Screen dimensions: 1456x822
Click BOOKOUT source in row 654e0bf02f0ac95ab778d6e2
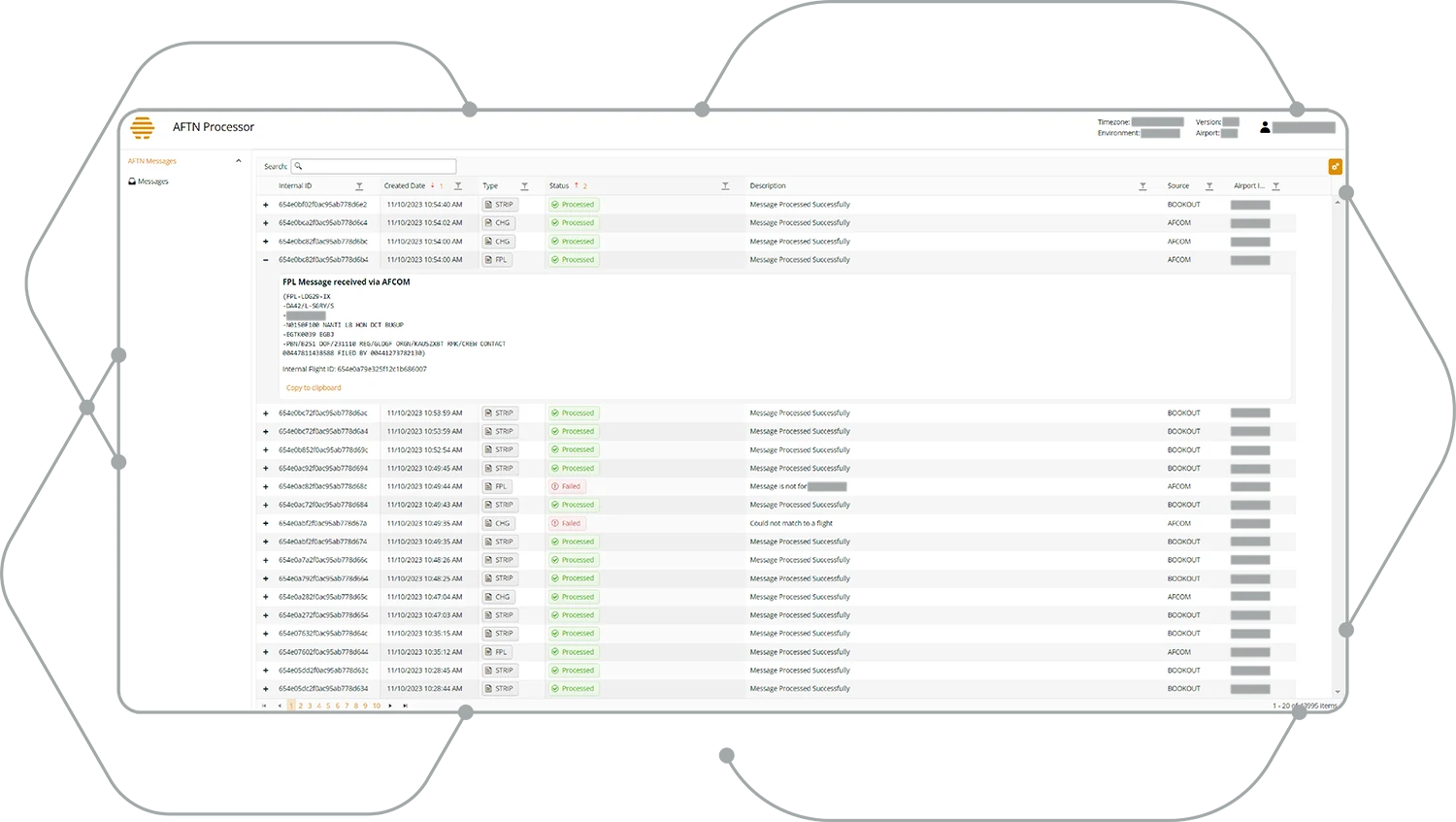[x=1184, y=205]
